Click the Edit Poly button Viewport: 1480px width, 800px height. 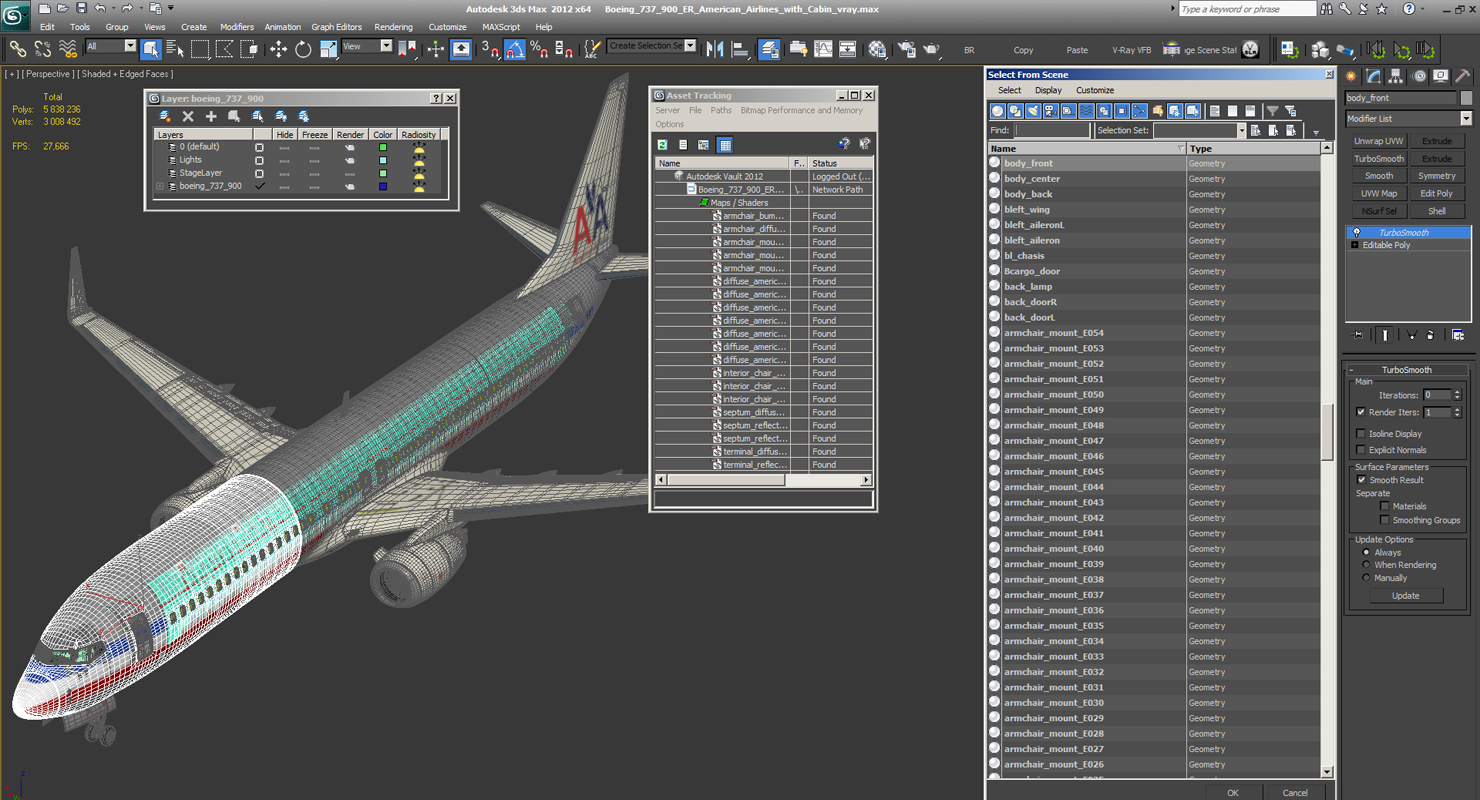point(1437,193)
